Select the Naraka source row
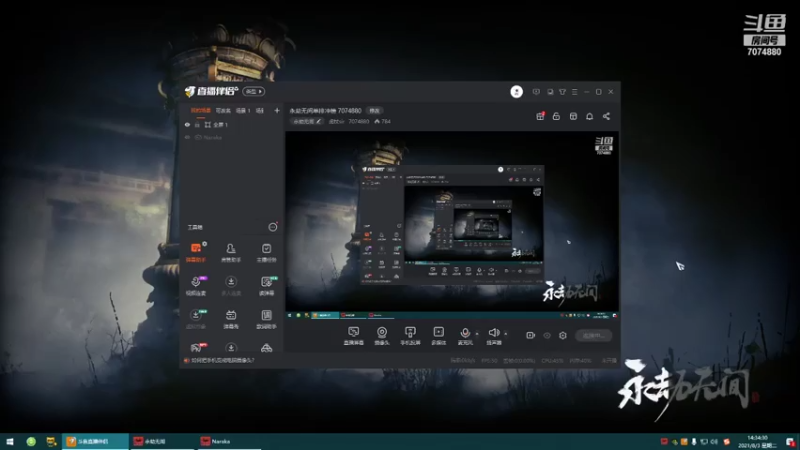This screenshot has width=800, height=450. [x=231, y=137]
